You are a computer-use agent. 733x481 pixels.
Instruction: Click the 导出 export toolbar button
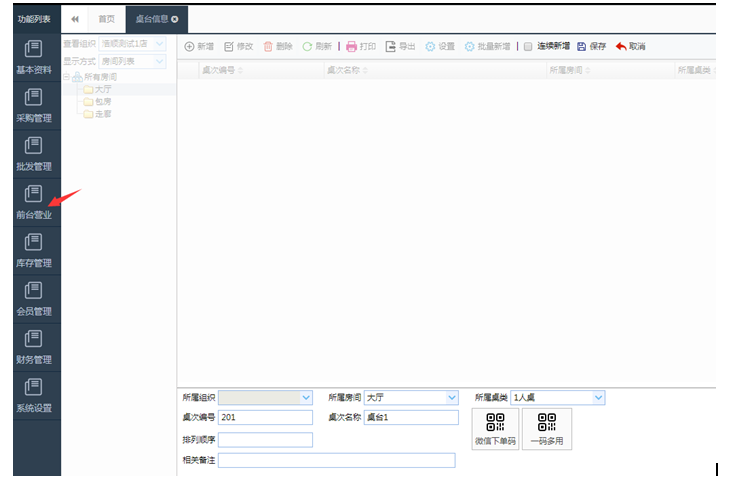tap(400, 46)
